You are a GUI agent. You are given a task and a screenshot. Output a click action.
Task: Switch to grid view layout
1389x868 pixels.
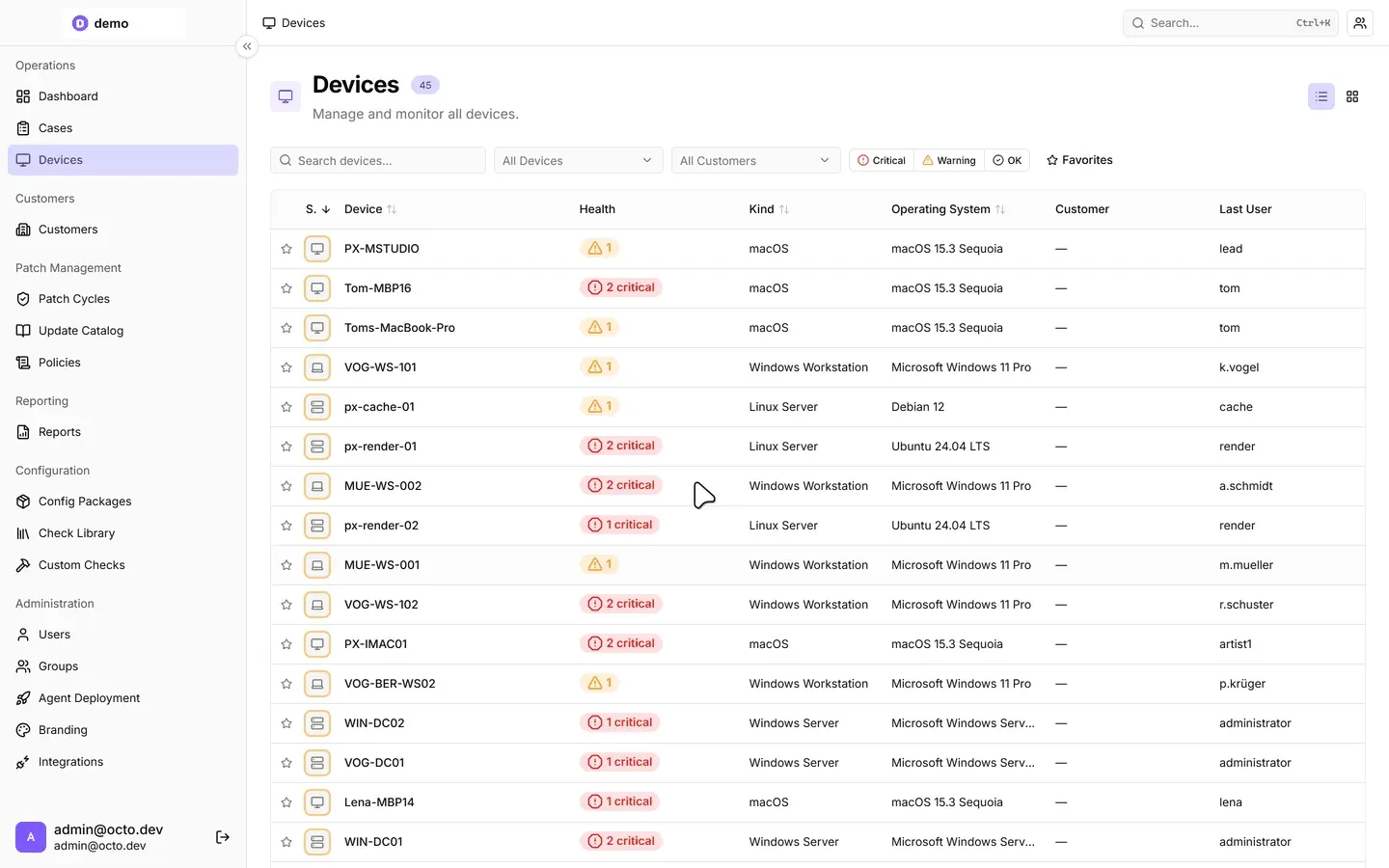(1352, 96)
